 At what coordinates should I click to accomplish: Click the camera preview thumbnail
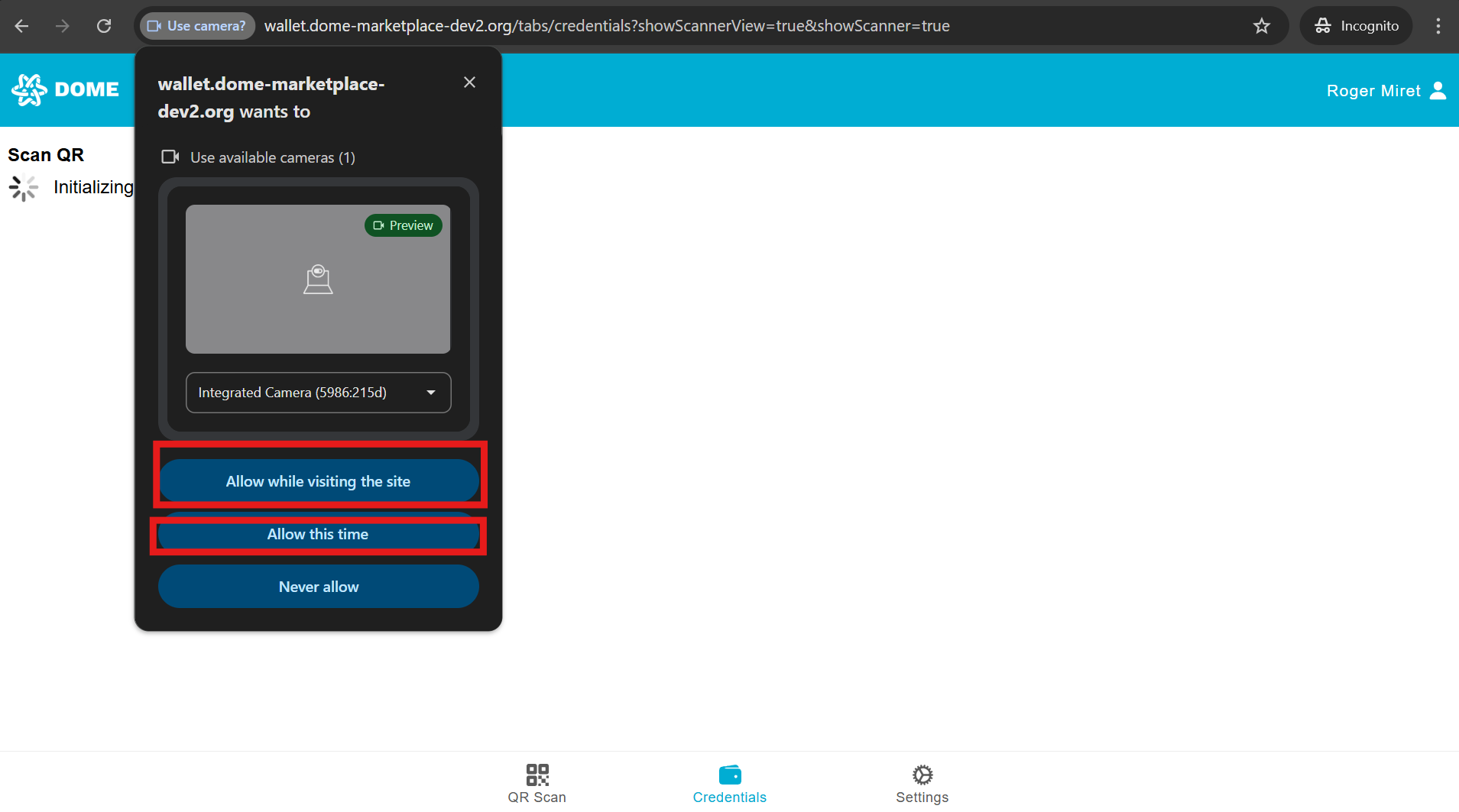coord(318,290)
